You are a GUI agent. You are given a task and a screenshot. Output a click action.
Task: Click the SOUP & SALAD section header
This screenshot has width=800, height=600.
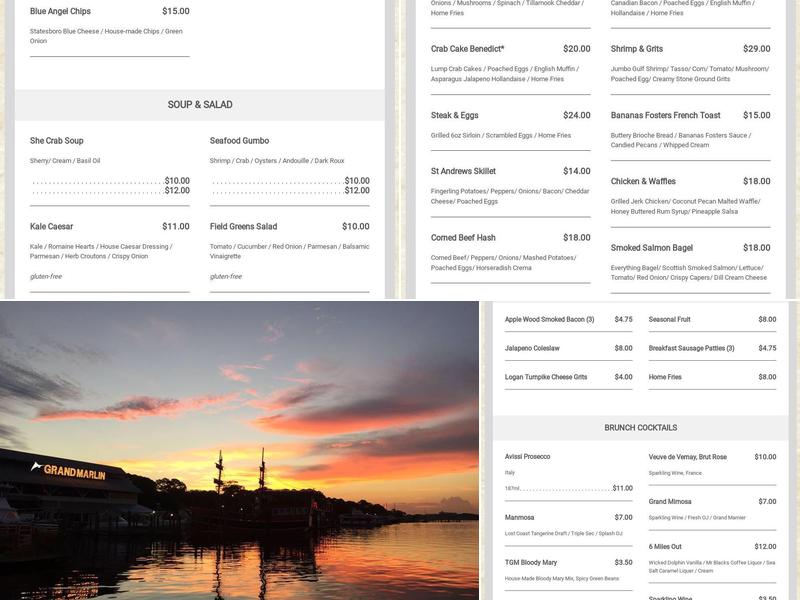click(198, 103)
